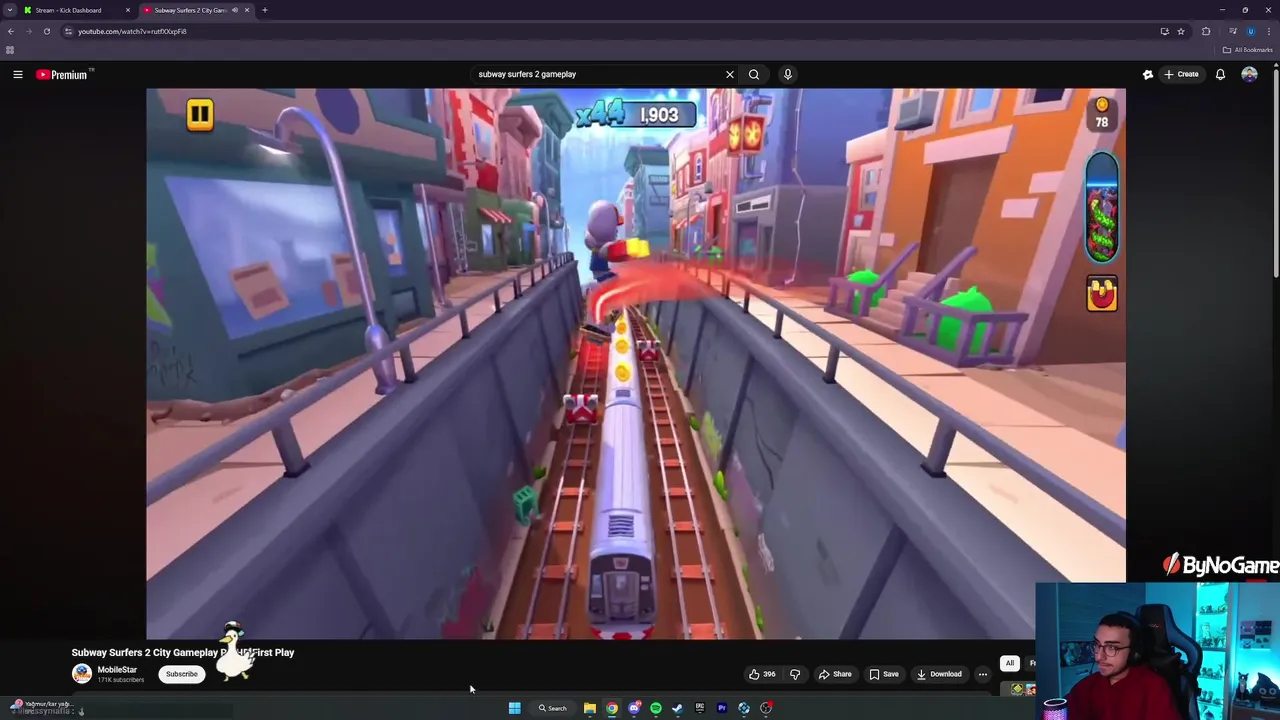Select the All chip in related videos
Viewport: 1280px width, 720px height.
1010,663
